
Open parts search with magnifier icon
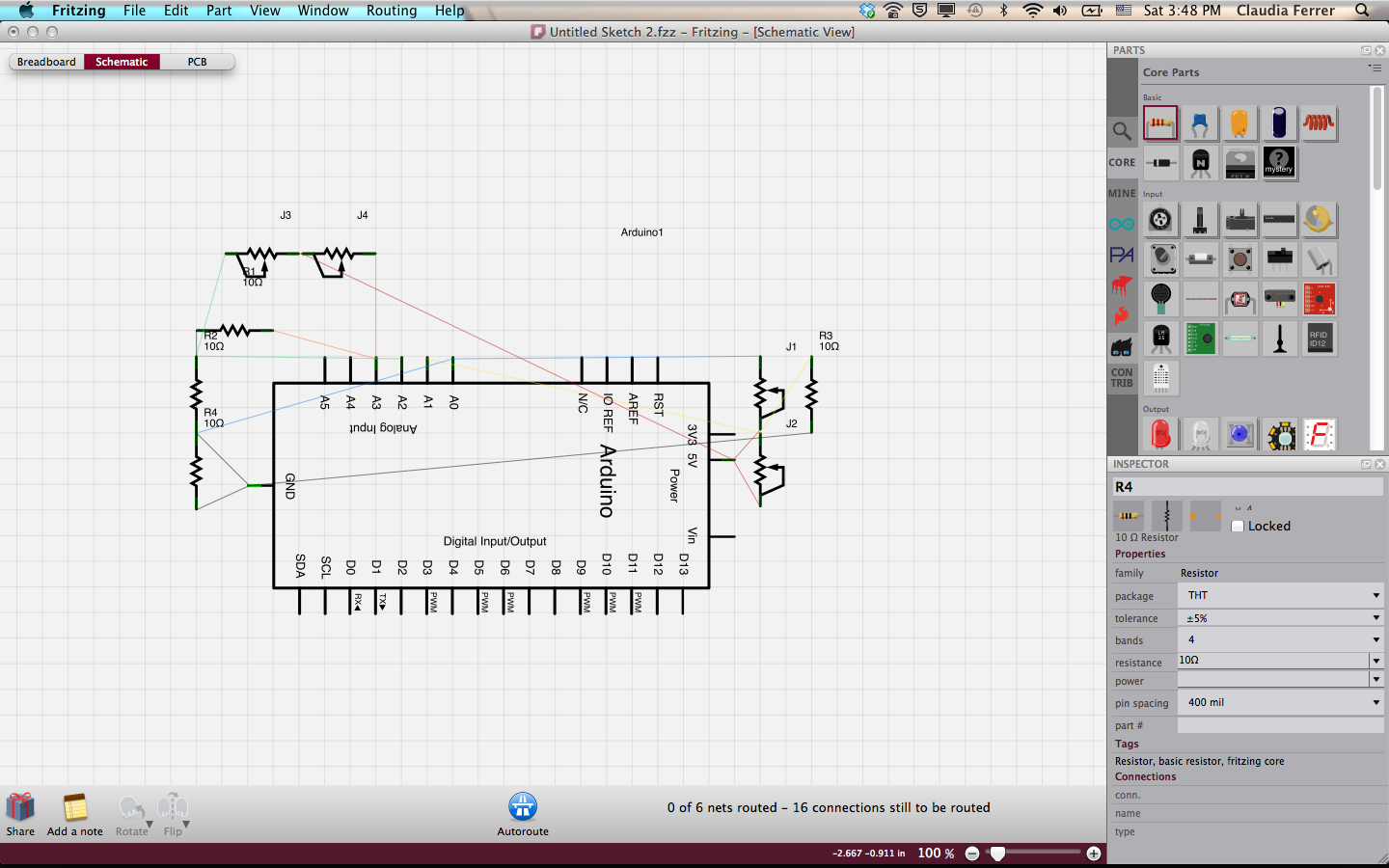[1121, 130]
